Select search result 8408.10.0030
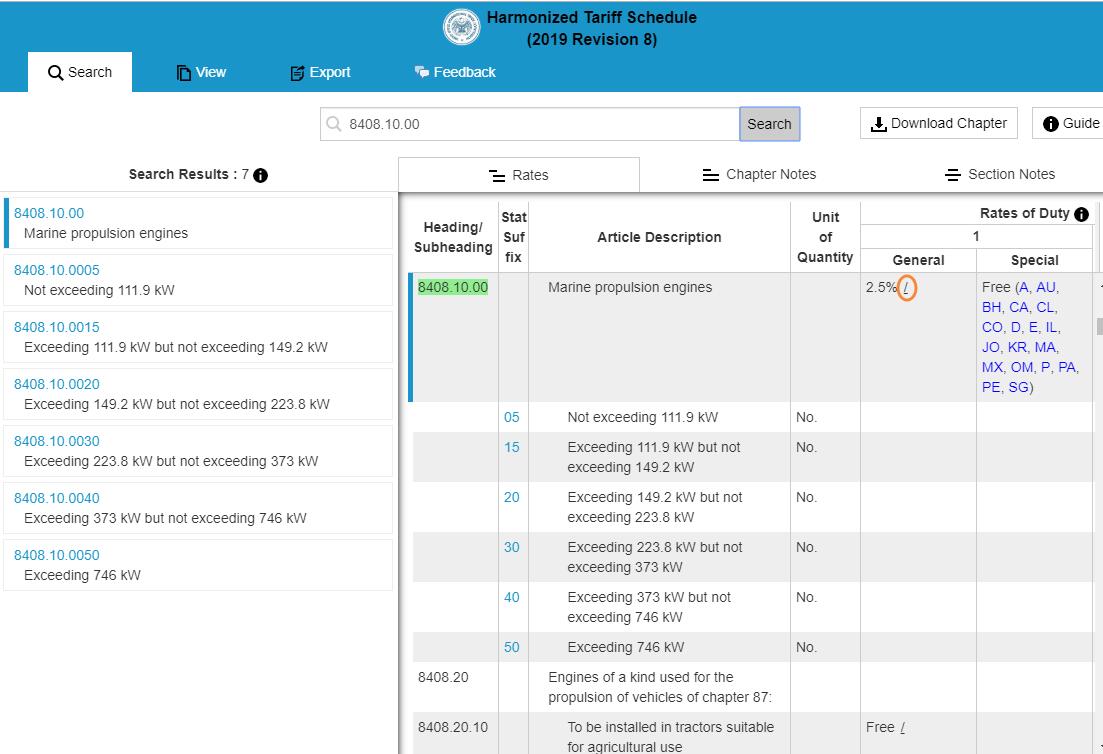The width and height of the screenshot is (1103, 754). pyautogui.click(x=198, y=451)
